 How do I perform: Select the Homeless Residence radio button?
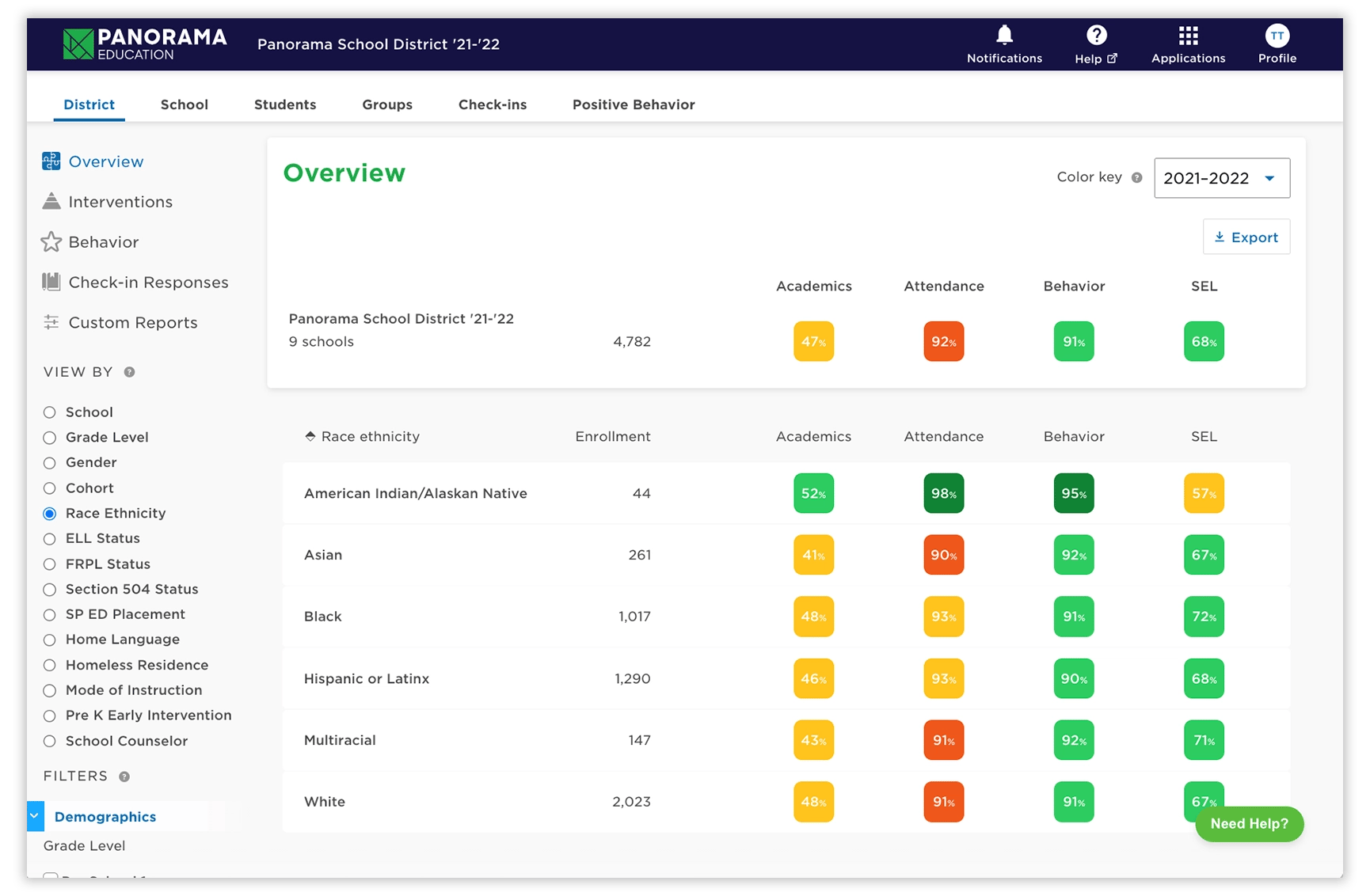coord(50,665)
